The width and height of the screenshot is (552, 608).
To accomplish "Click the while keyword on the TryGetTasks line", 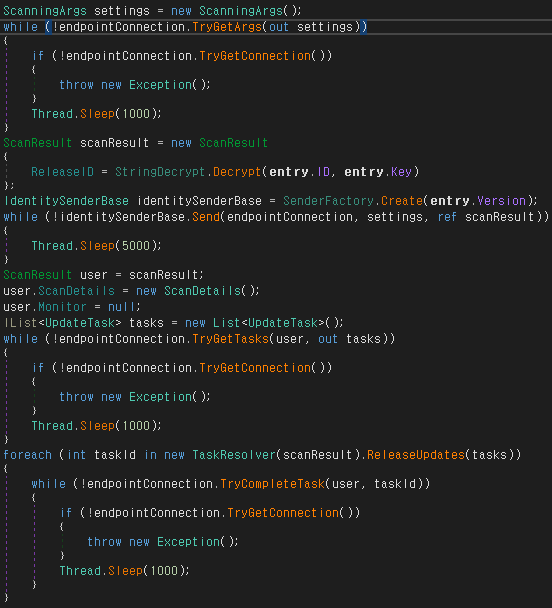I will pyautogui.click(x=21, y=339).
